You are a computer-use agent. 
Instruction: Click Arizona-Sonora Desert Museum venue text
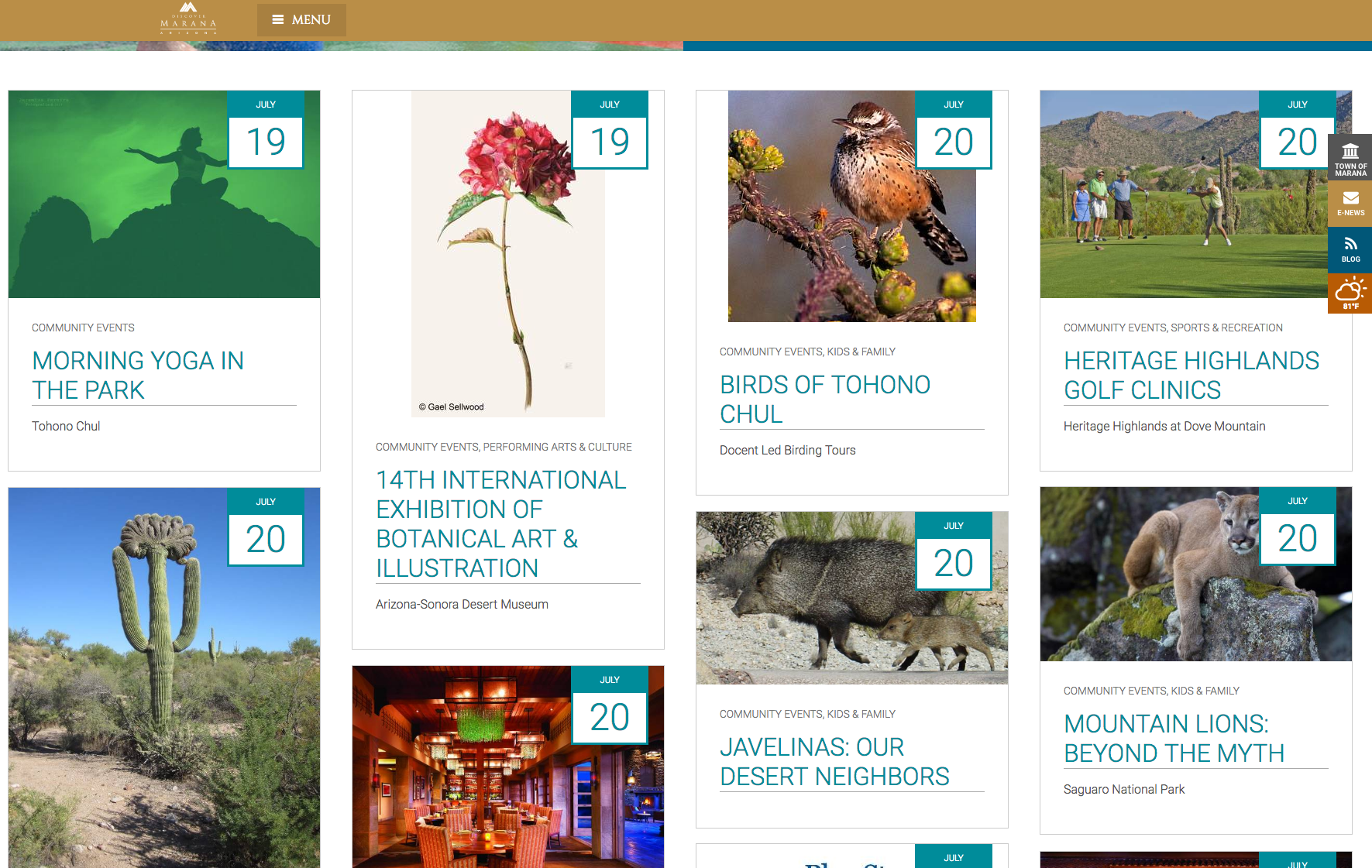[462, 605]
